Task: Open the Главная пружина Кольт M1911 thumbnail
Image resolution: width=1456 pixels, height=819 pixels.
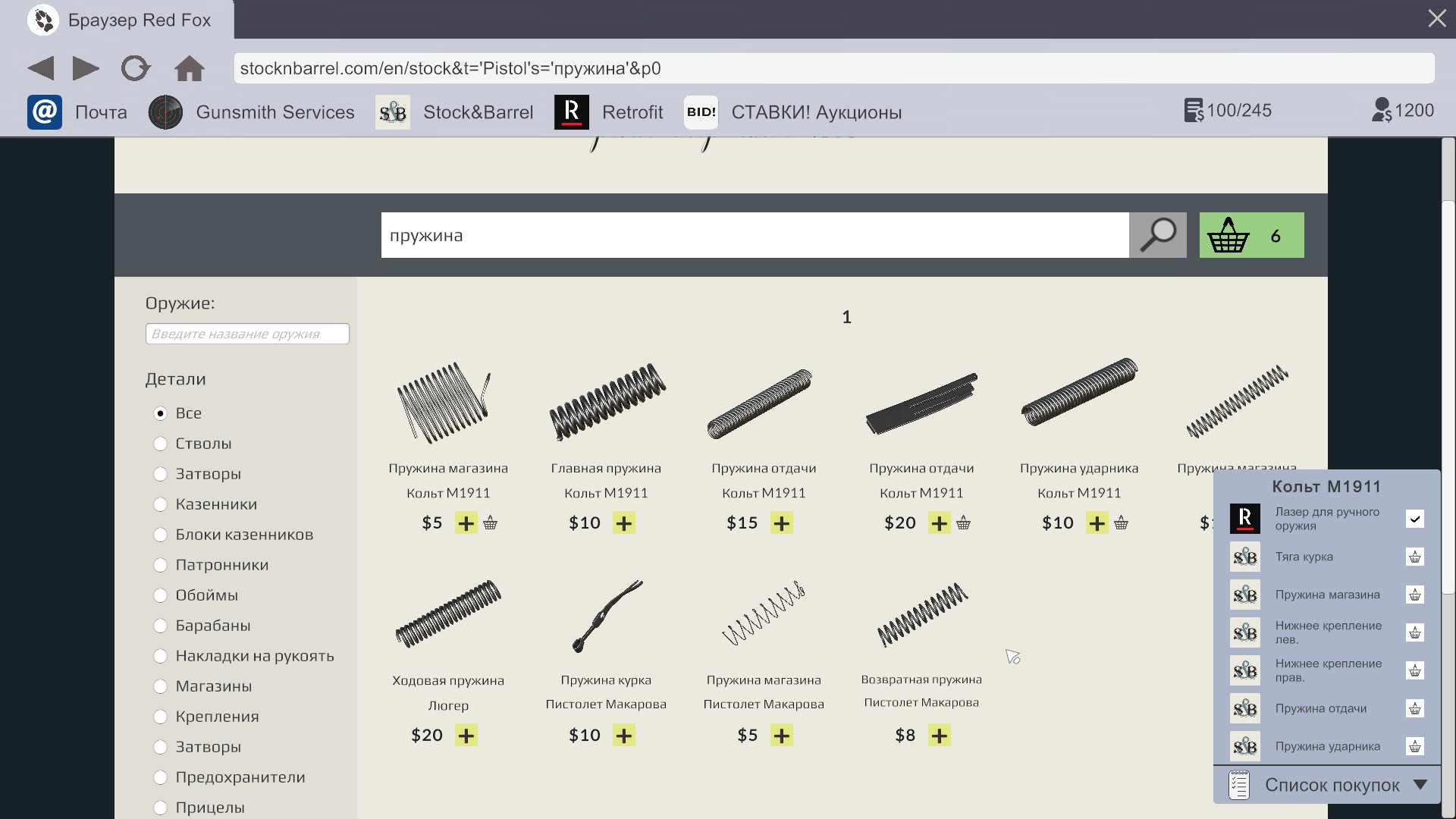Action: tap(607, 402)
